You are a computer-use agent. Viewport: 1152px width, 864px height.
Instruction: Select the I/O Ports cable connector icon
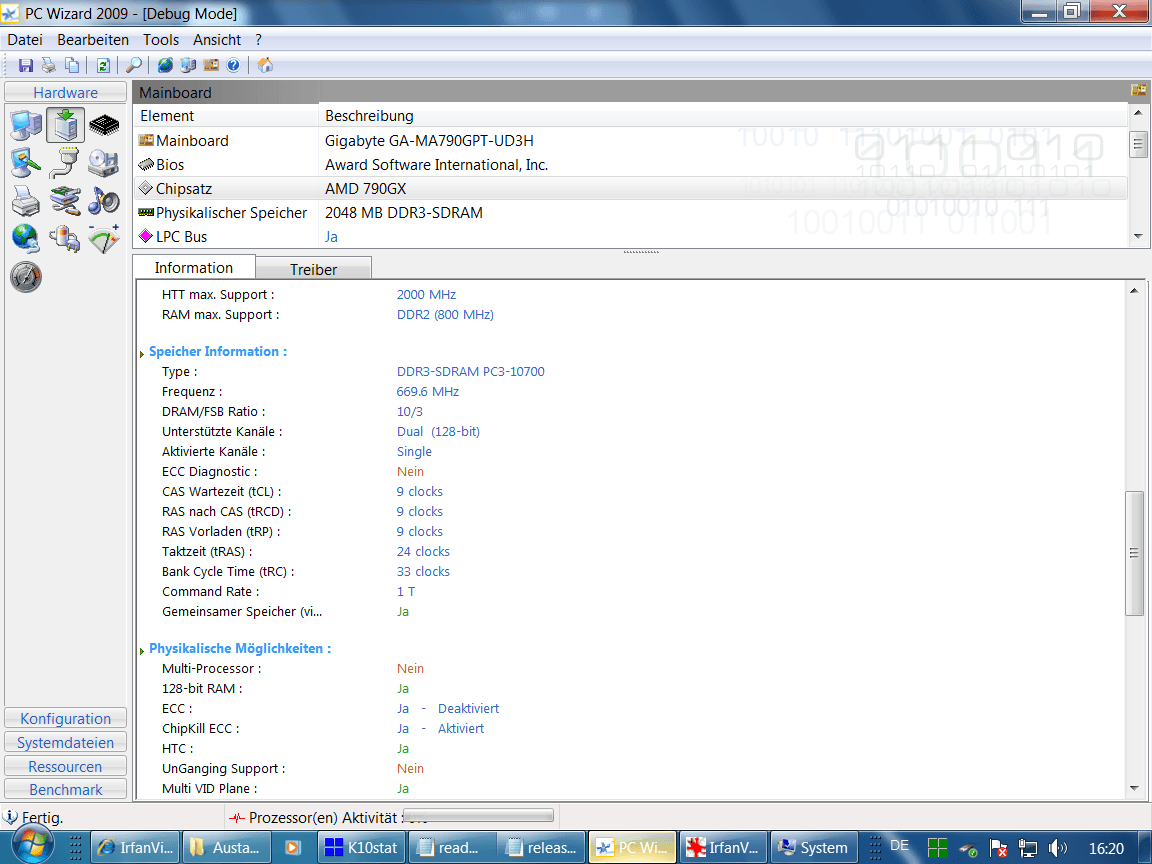[x=65, y=163]
